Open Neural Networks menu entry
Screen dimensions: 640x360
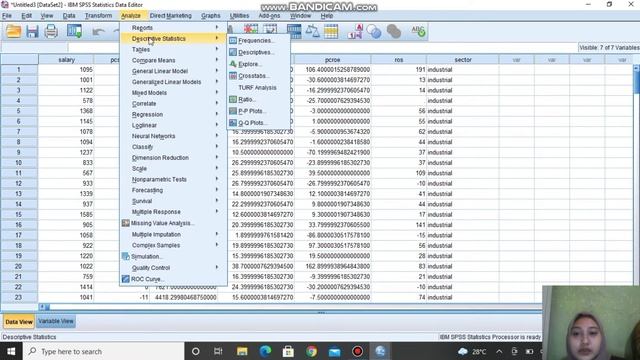(173, 136)
